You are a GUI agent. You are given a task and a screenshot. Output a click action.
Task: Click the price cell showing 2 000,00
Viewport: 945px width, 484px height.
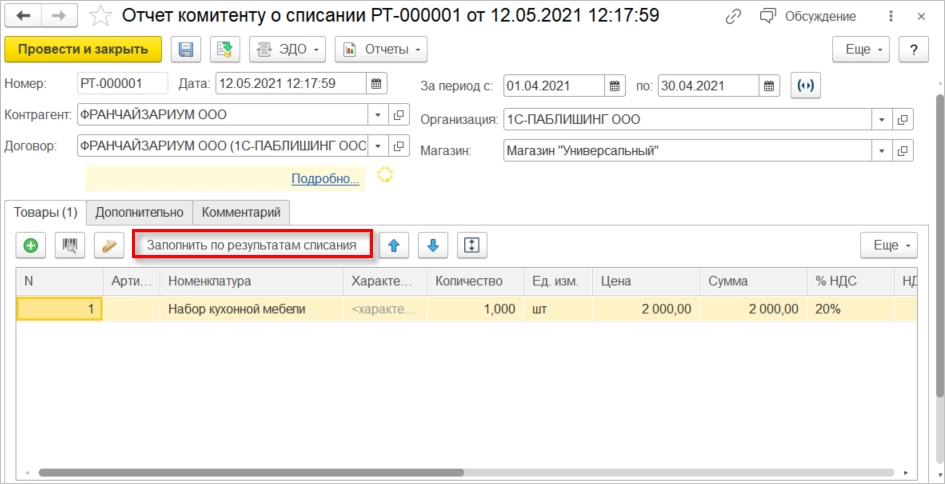646,309
